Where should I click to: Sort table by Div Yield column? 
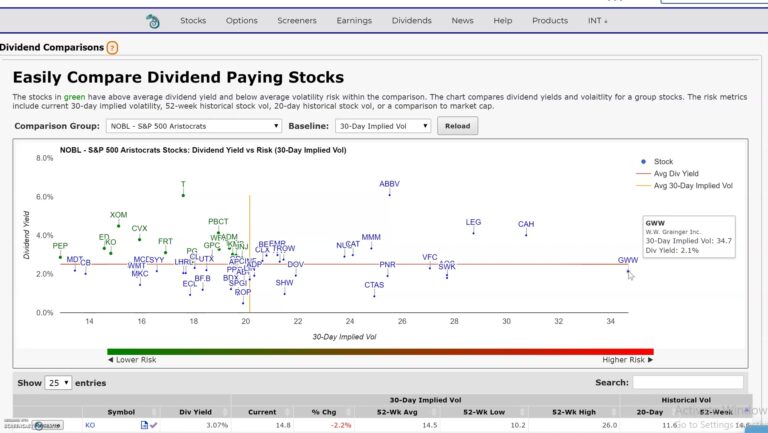click(195, 412)
